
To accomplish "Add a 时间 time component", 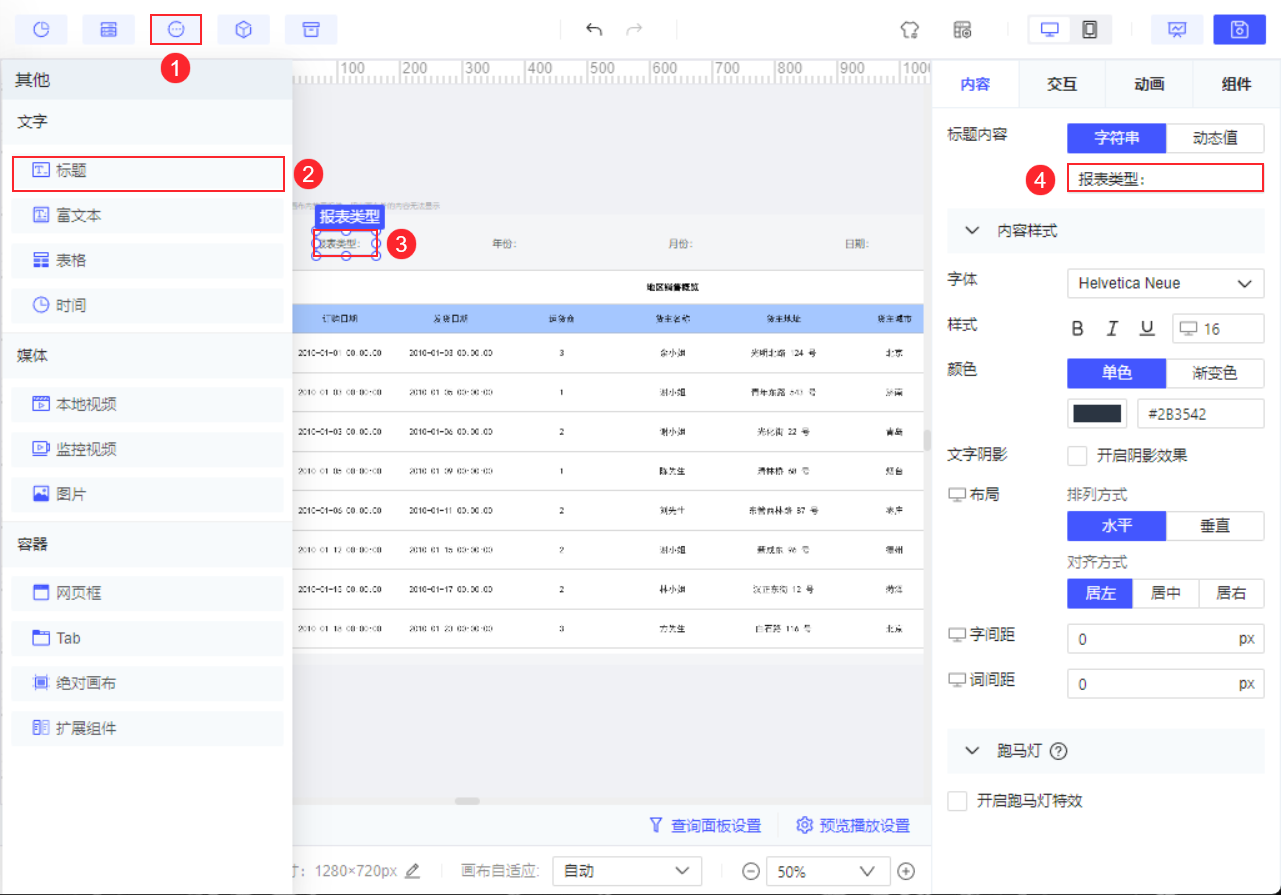I will [x=148, y=305].
